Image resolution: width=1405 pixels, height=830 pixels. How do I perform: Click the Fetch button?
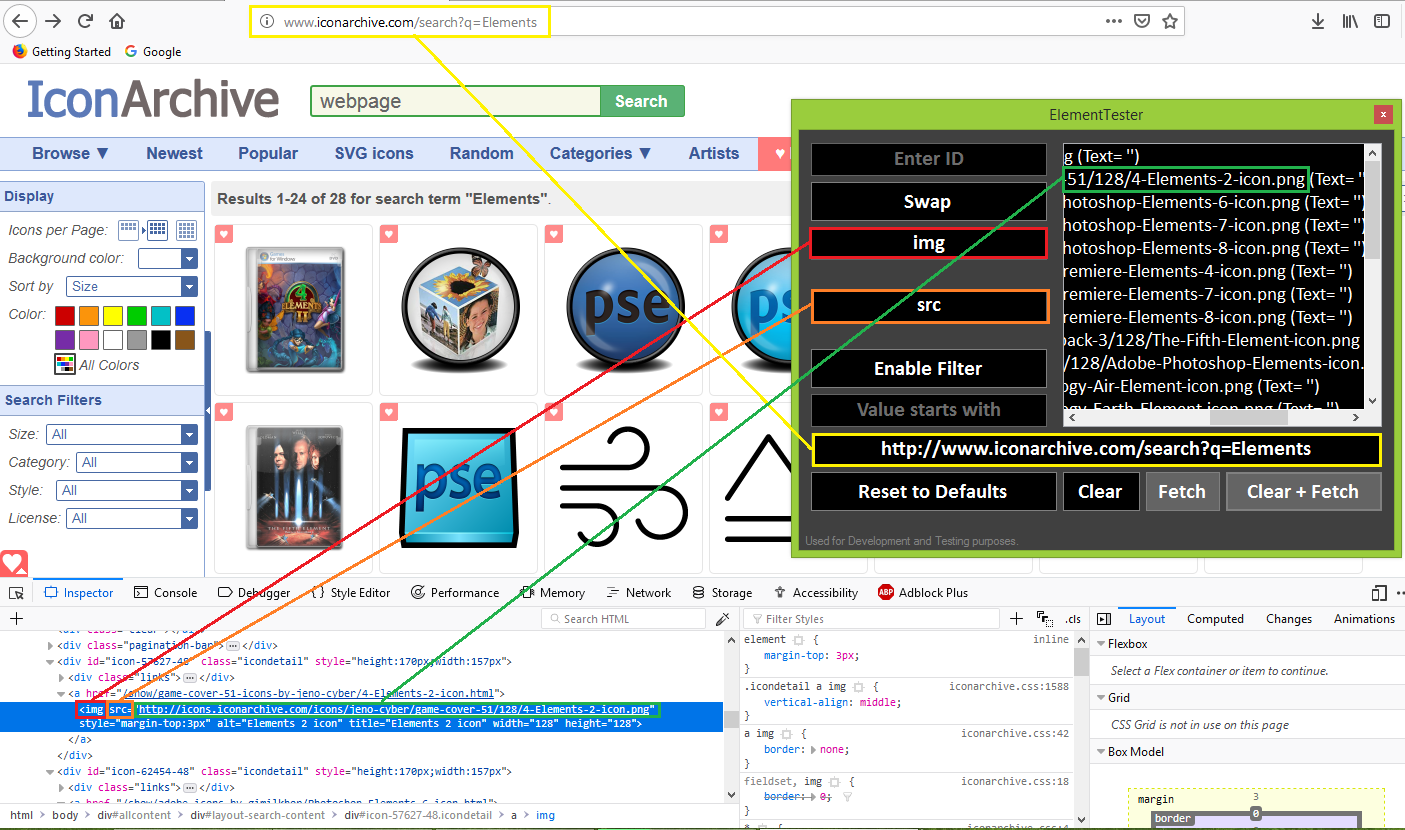(x=1181, y=491)
